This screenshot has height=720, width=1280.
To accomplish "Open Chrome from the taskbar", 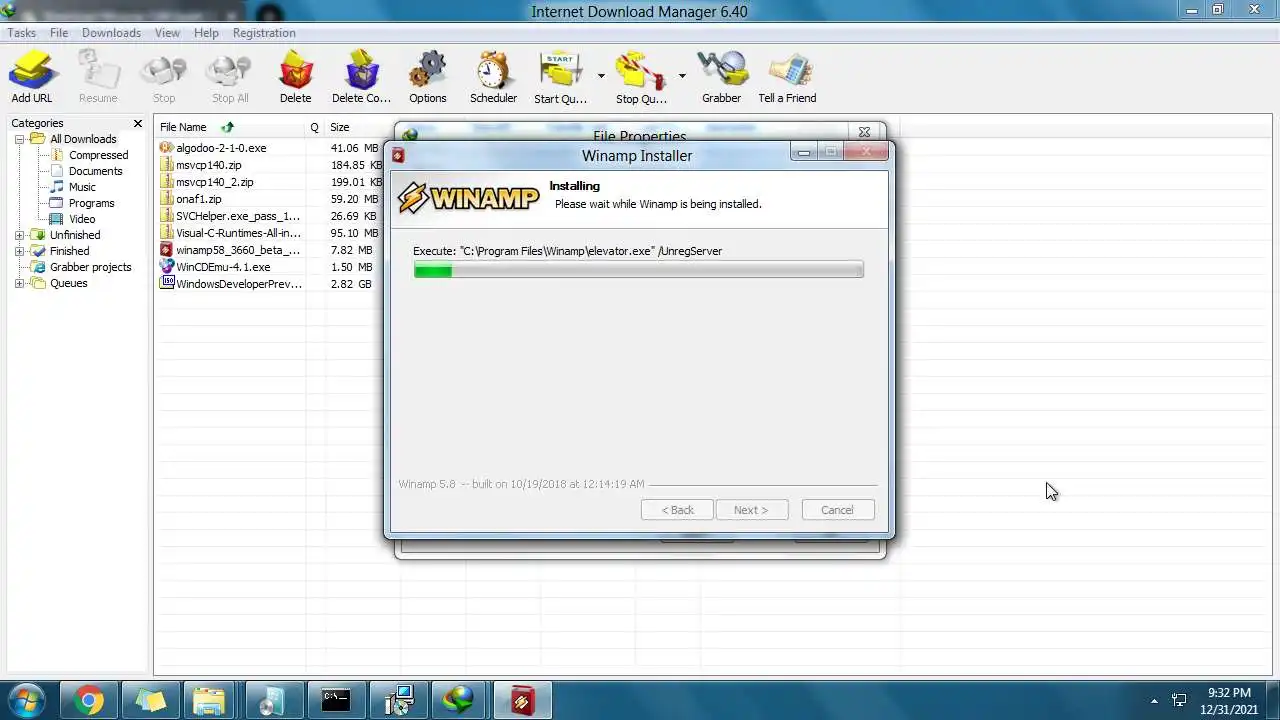I will (x=88, y=700).
